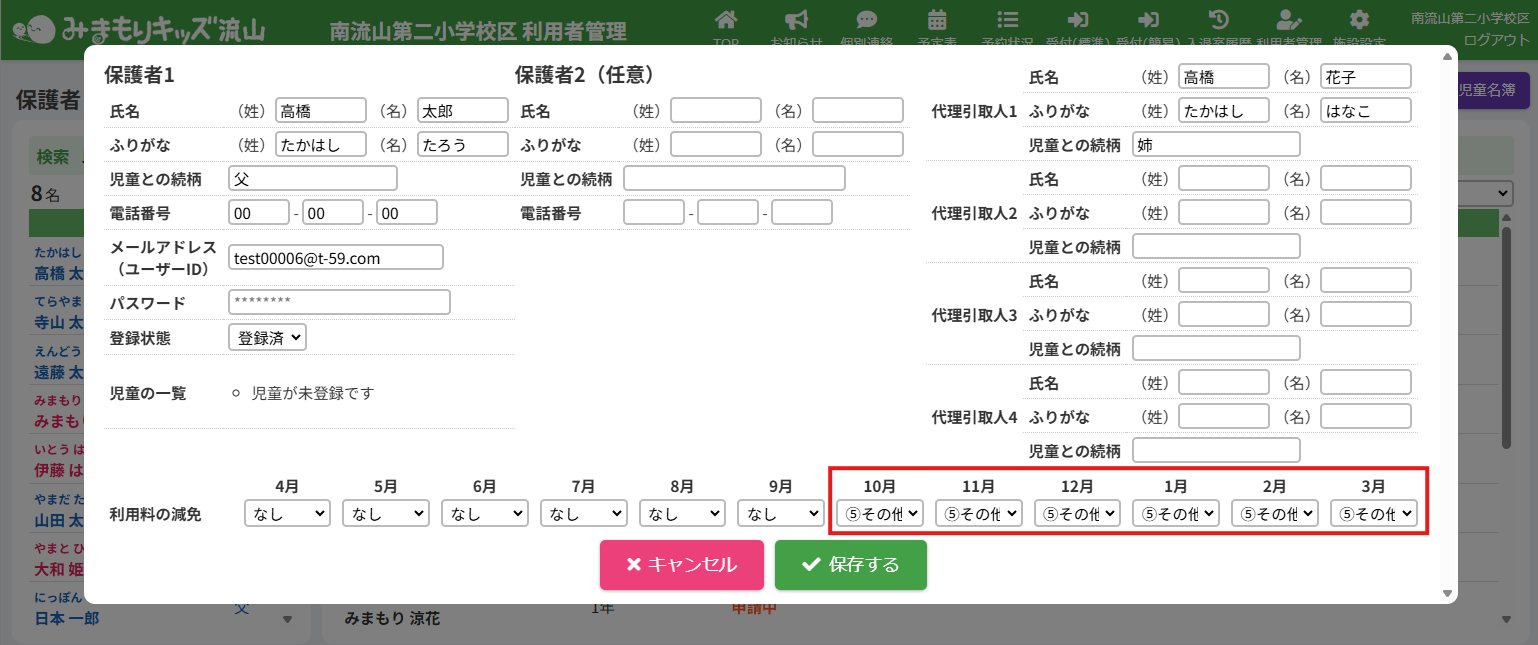Go to the TOP home icon
This screenshot has width=1538, height=645.
727,20
